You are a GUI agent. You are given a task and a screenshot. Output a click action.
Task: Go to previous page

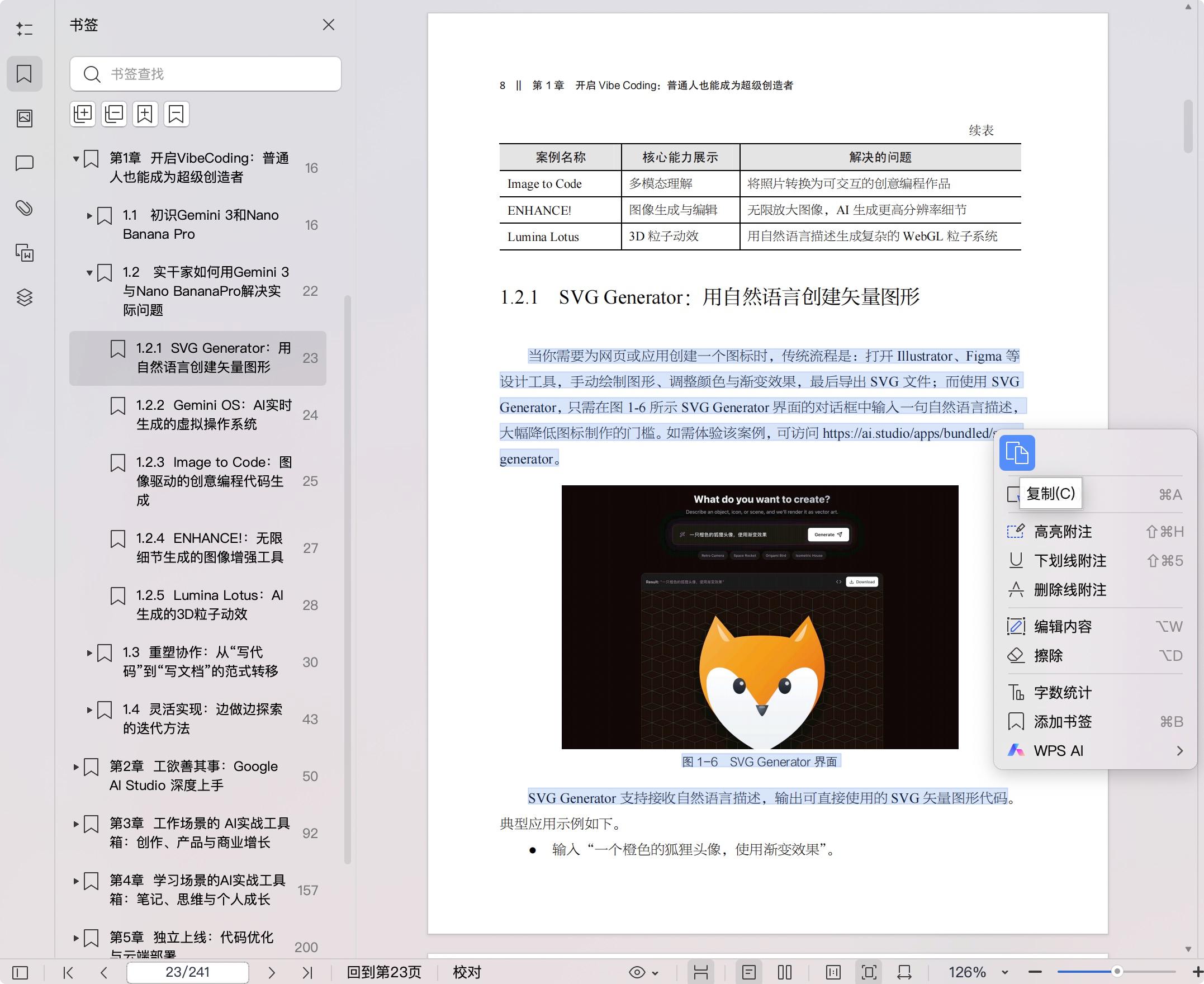point(103,973)
